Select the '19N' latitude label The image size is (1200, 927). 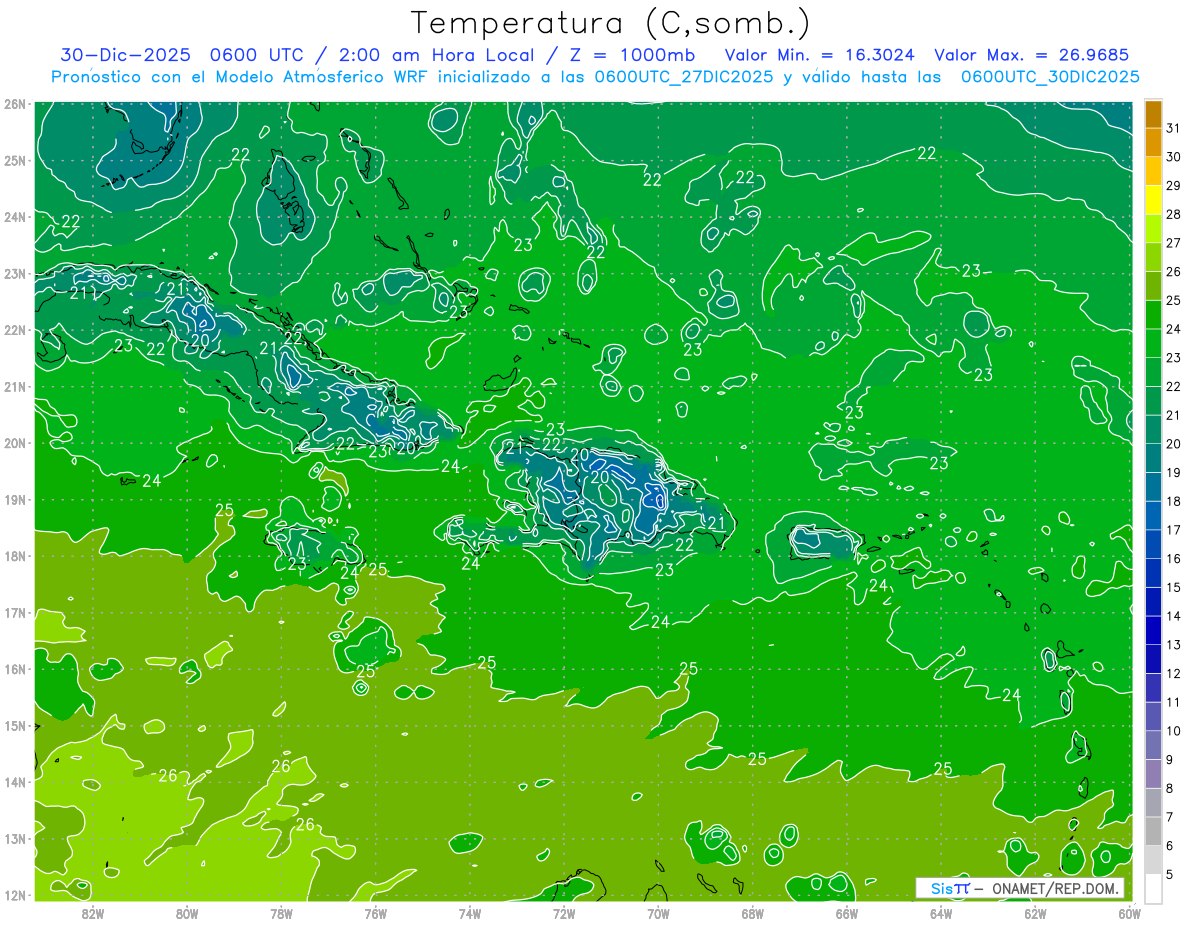coord(15,500)
